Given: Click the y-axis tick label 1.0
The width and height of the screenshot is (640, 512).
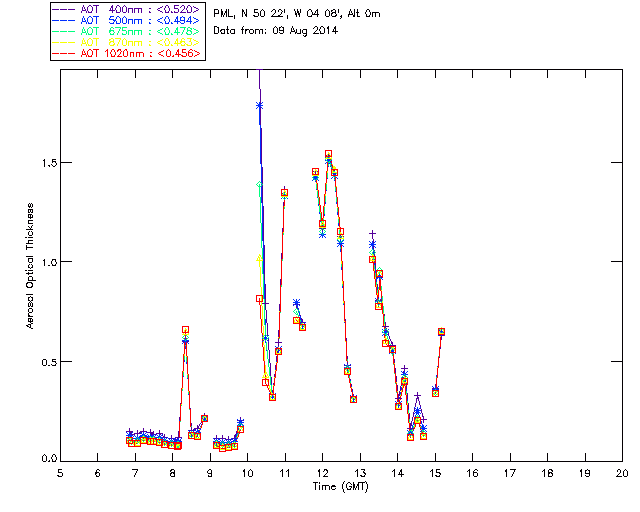Looking at the screenshot, I should pyautogui.click(x=49, y=262).
